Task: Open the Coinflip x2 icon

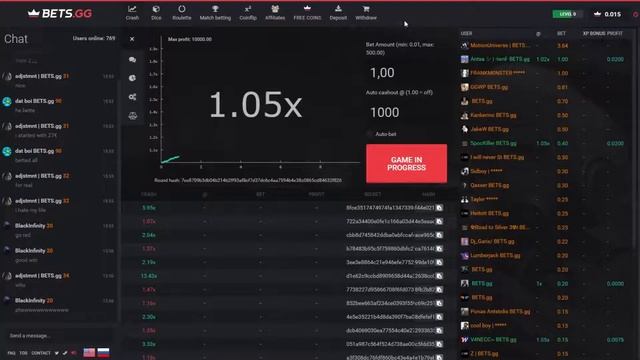Action: (248, 9)
